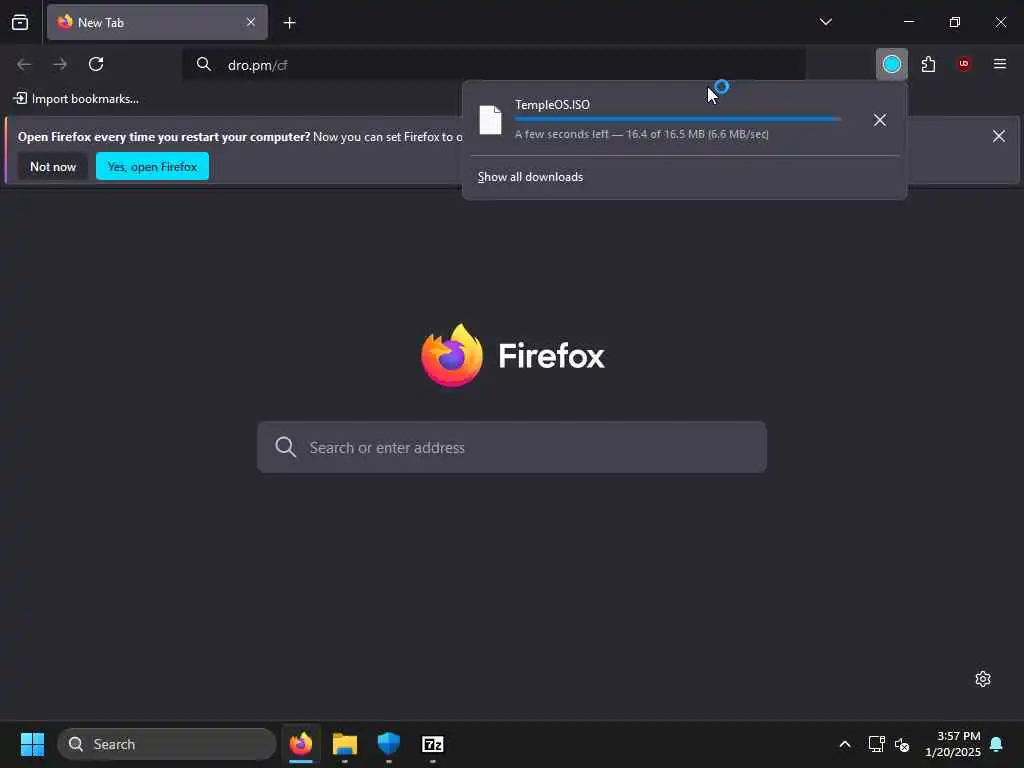1024x768 pixels.
Task: Open Firefox View recent browsing icon
Action: tap(20, 22)
